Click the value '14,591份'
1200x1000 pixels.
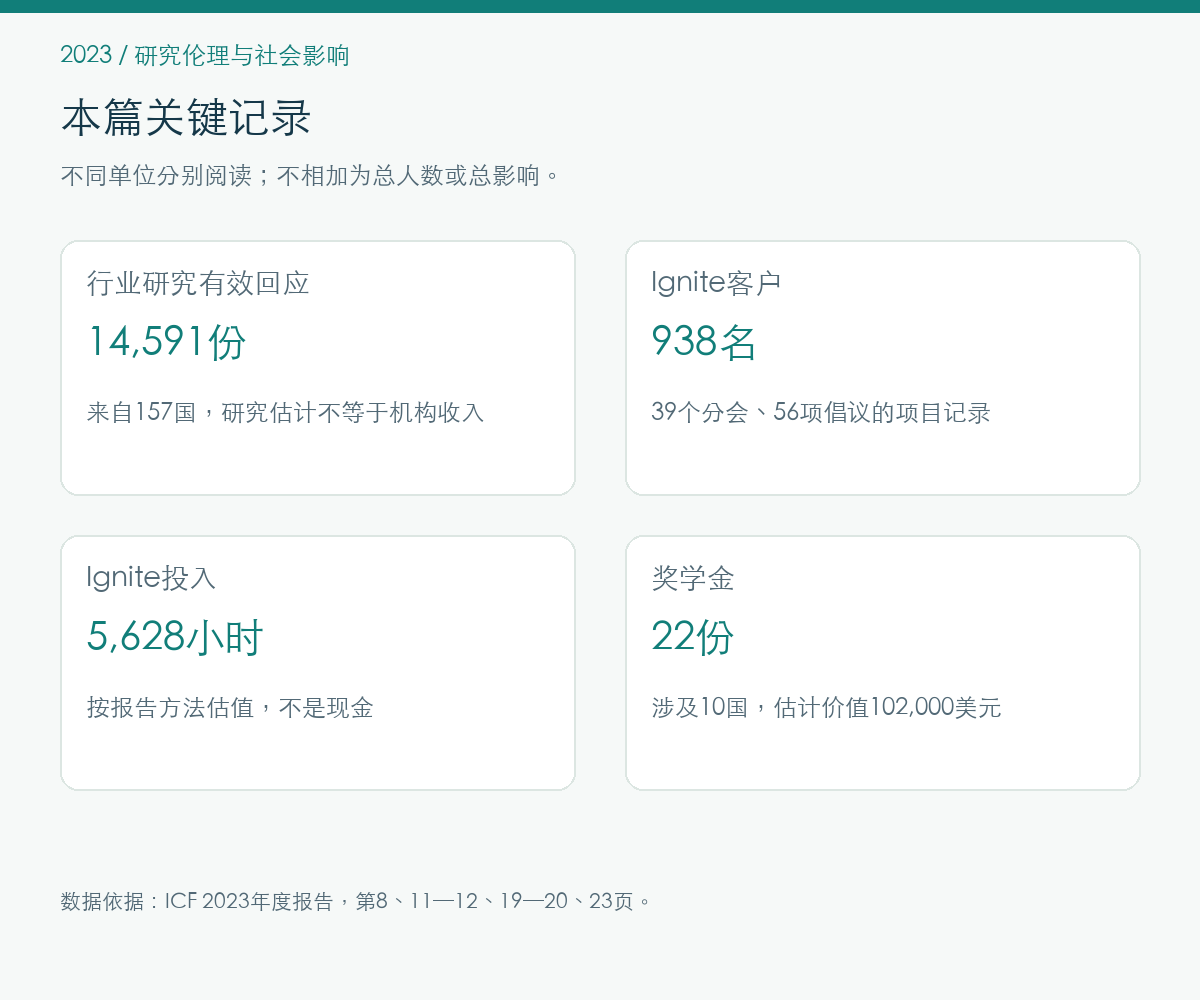click(x=166, y=342)
